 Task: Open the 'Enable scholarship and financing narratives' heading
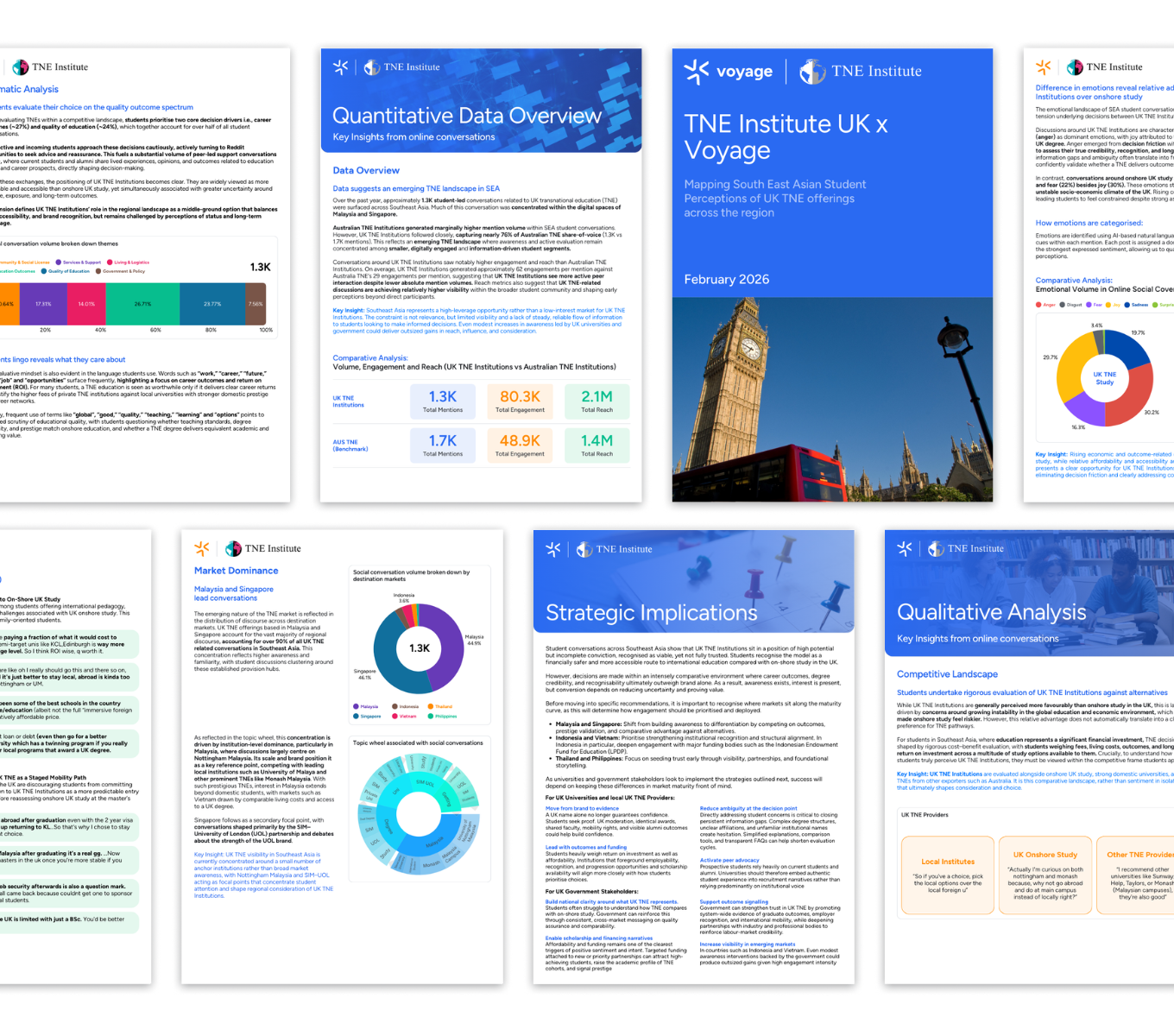pos(599,938)
